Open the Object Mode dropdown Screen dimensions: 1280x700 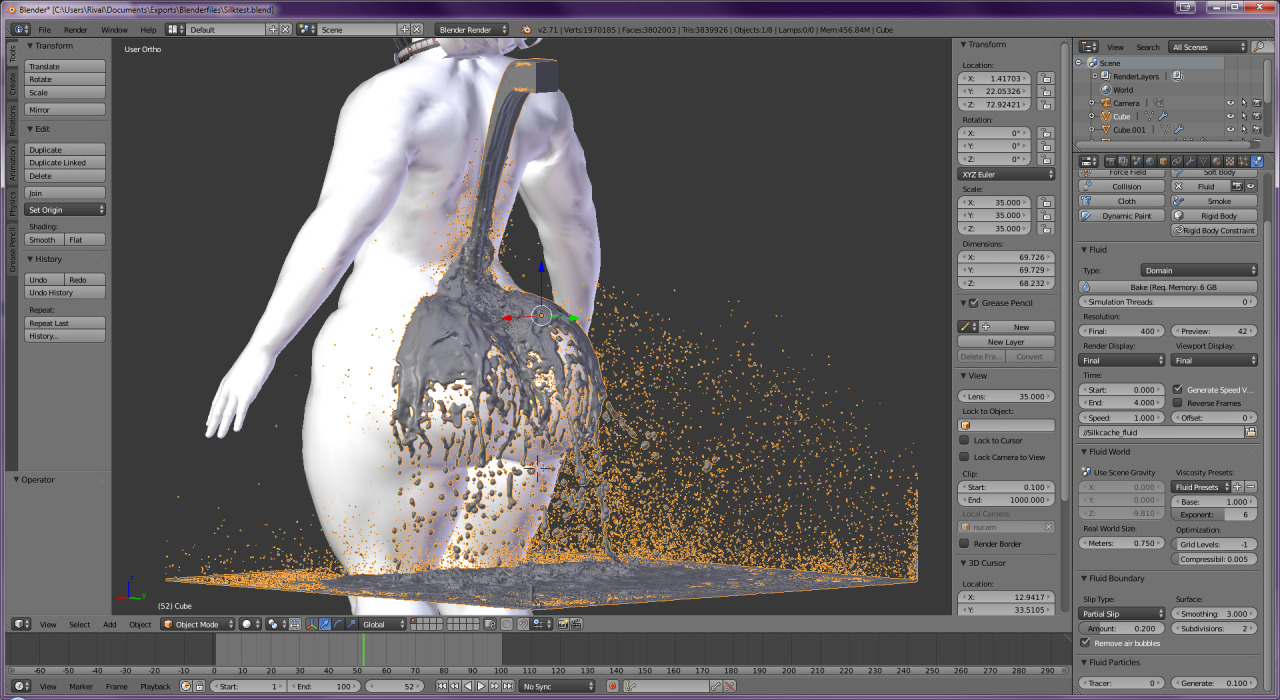click(x=198, y=624)
